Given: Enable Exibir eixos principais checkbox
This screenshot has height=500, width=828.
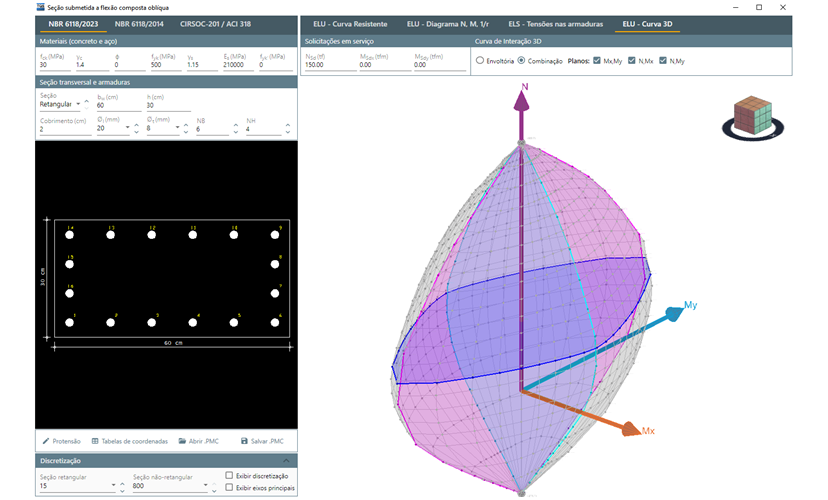Looking at the screenshot, I should [x=230, y=488].
